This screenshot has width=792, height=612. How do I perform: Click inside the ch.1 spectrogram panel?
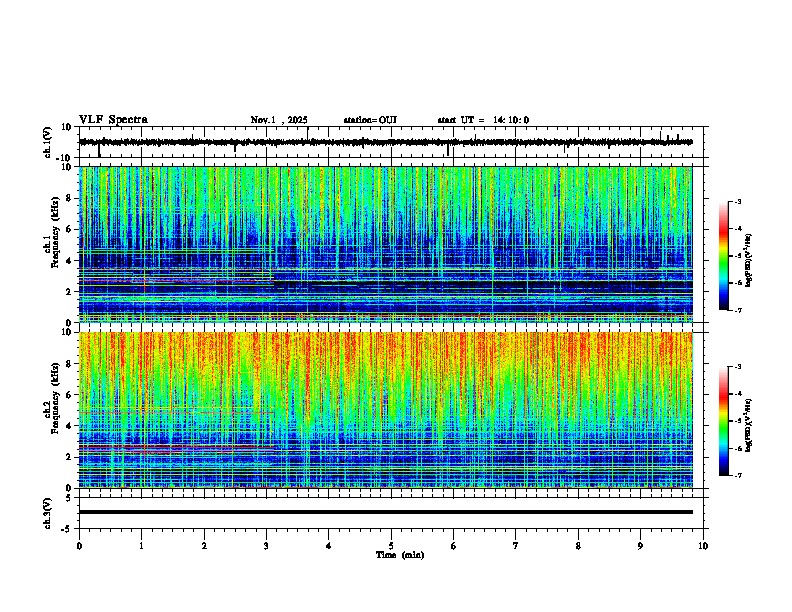point(386,244)
